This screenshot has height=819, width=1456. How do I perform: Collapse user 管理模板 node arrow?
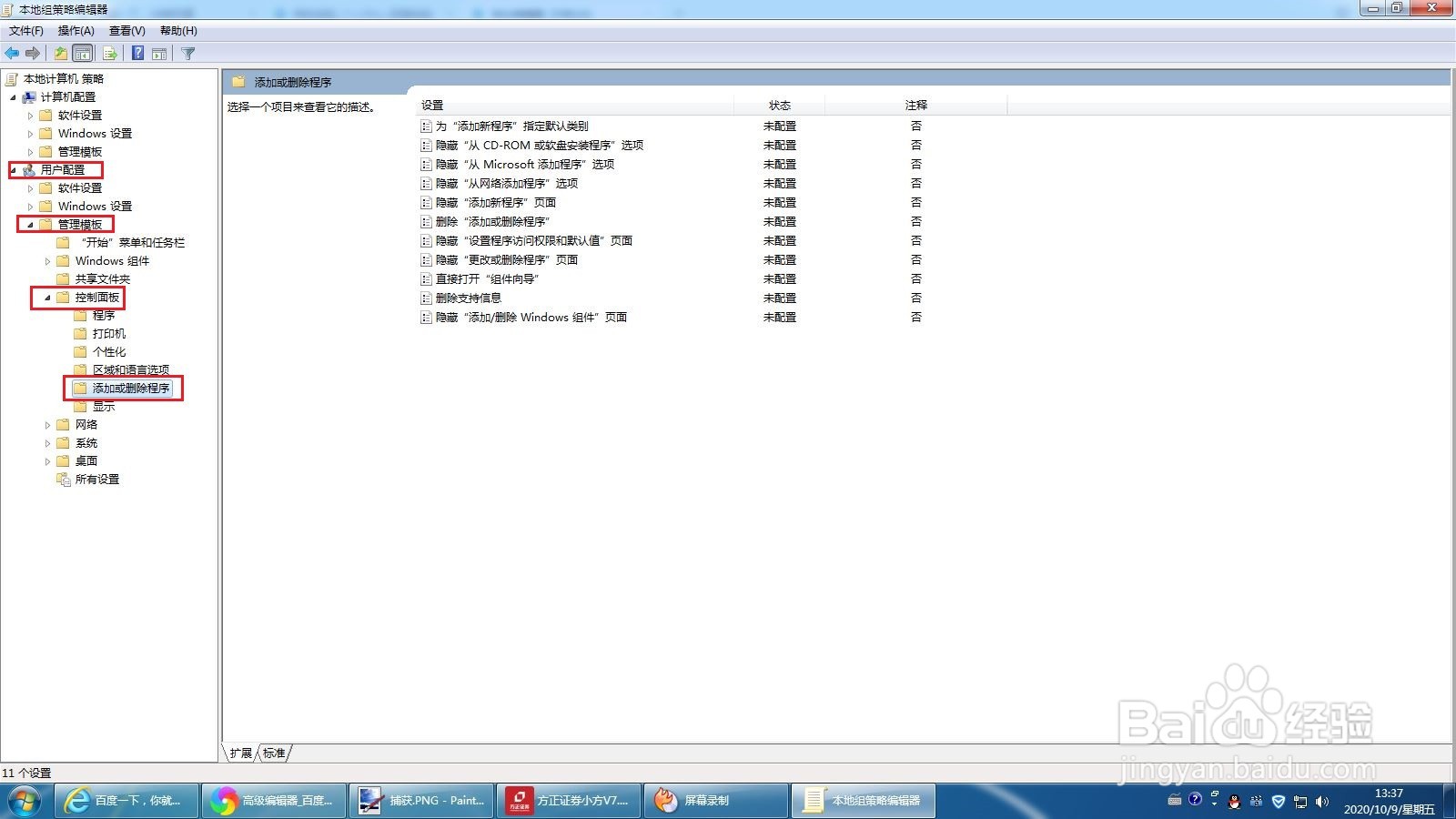tap(30, 225)
